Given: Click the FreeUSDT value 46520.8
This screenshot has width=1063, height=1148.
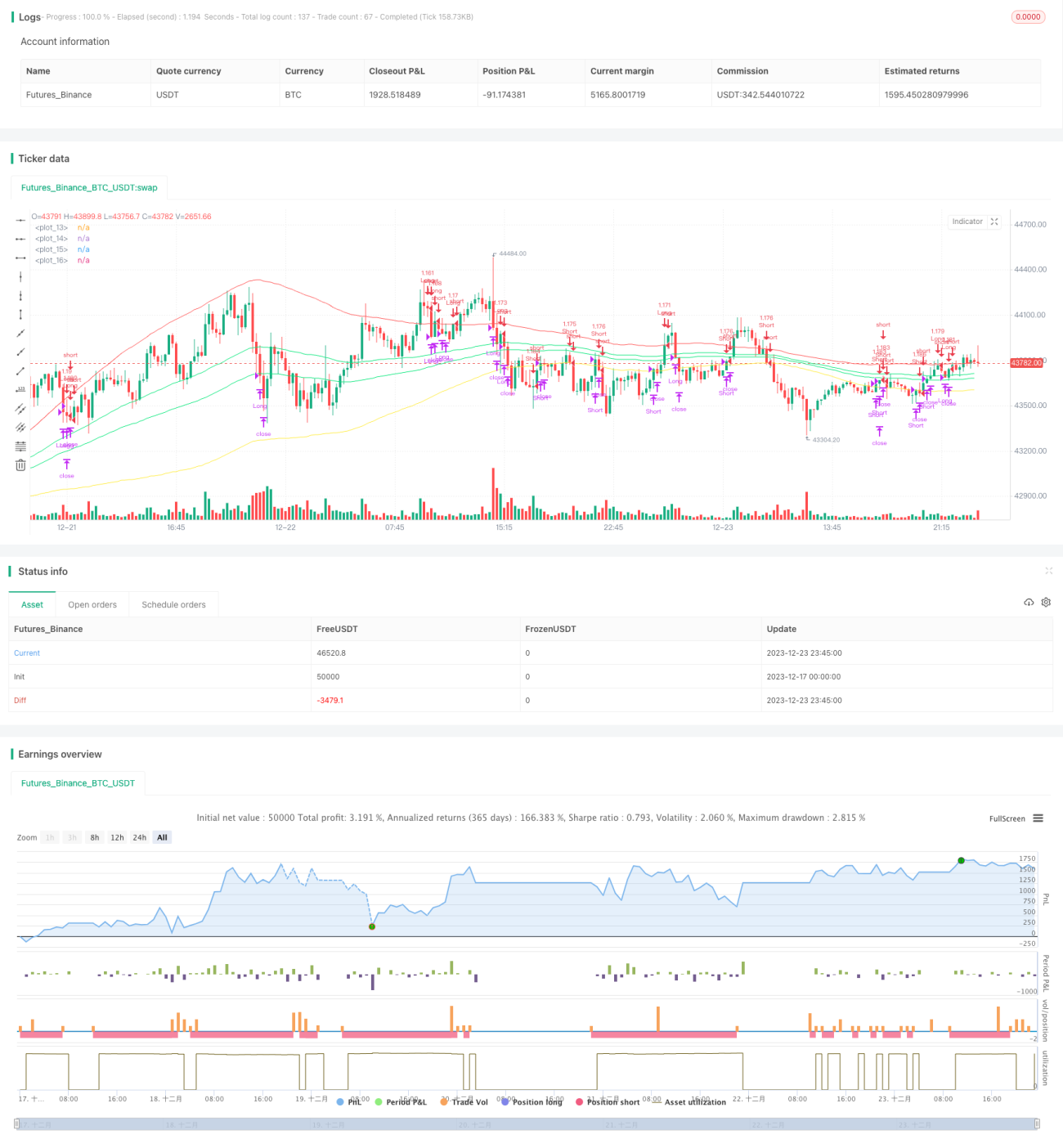Looking at the screenshot, I should pyautogui.click(x=331, y=652).
